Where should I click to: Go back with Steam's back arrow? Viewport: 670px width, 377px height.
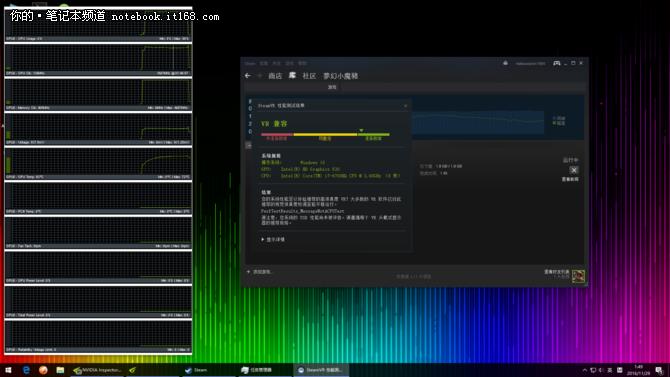(248, 76)
